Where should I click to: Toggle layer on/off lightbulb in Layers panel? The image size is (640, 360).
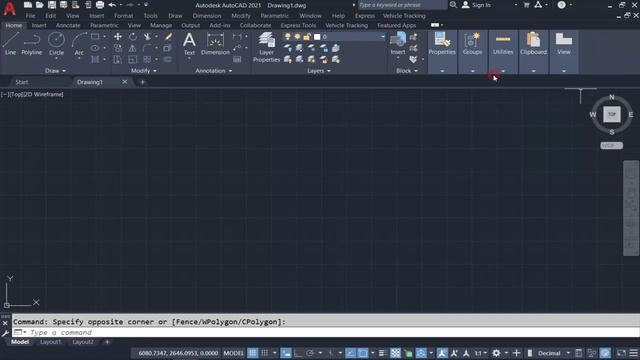(x=288, y=37)
